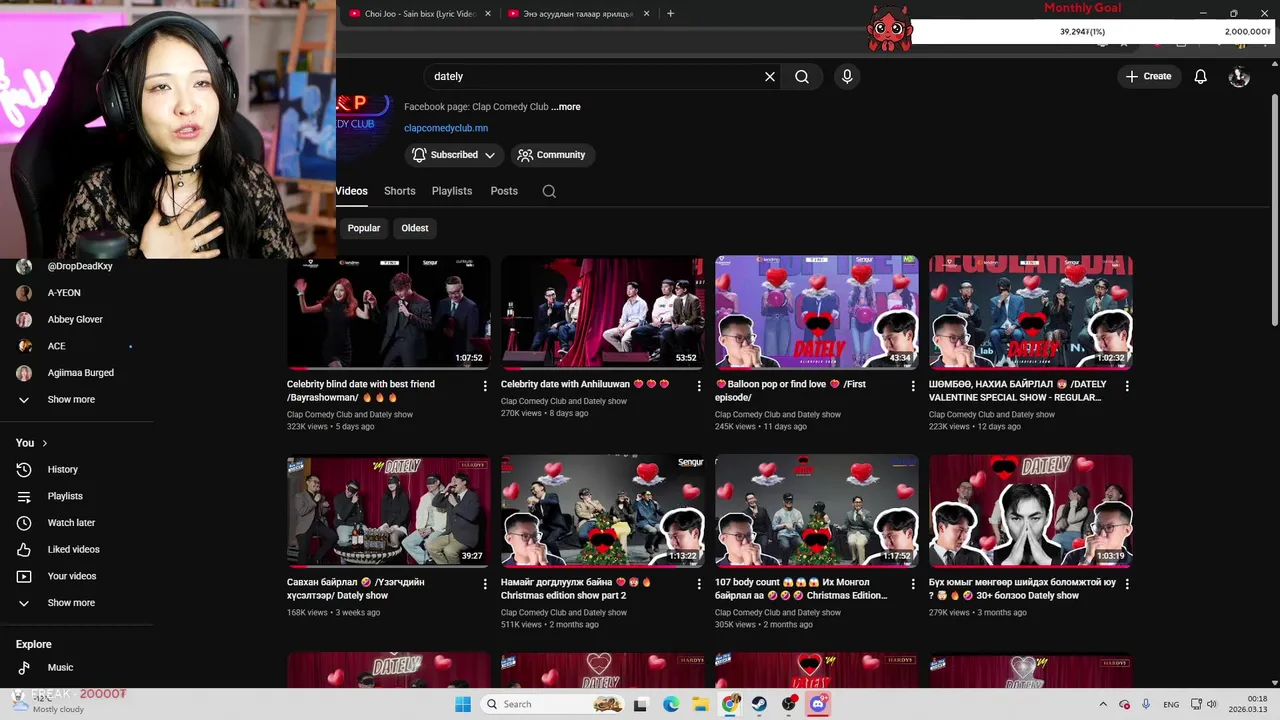Screen dimensions: 1280x720
Task: Click the Create button
Action: coord(1148,76)
